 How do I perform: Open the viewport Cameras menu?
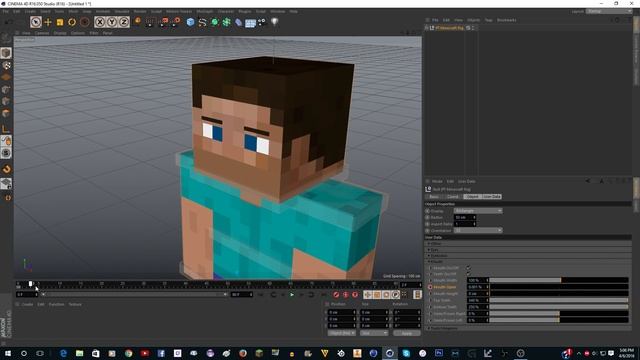pos(42,33)
